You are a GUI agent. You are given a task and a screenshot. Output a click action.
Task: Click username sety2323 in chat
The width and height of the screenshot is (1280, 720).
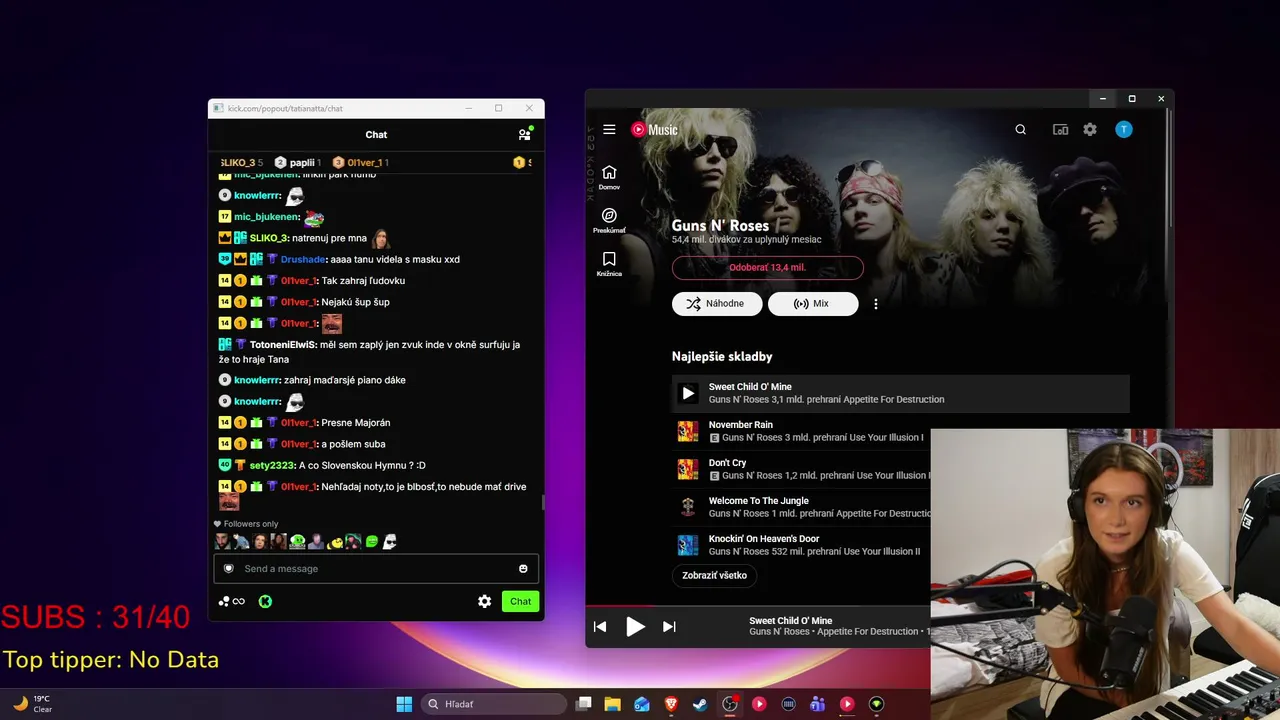[271, 465]
